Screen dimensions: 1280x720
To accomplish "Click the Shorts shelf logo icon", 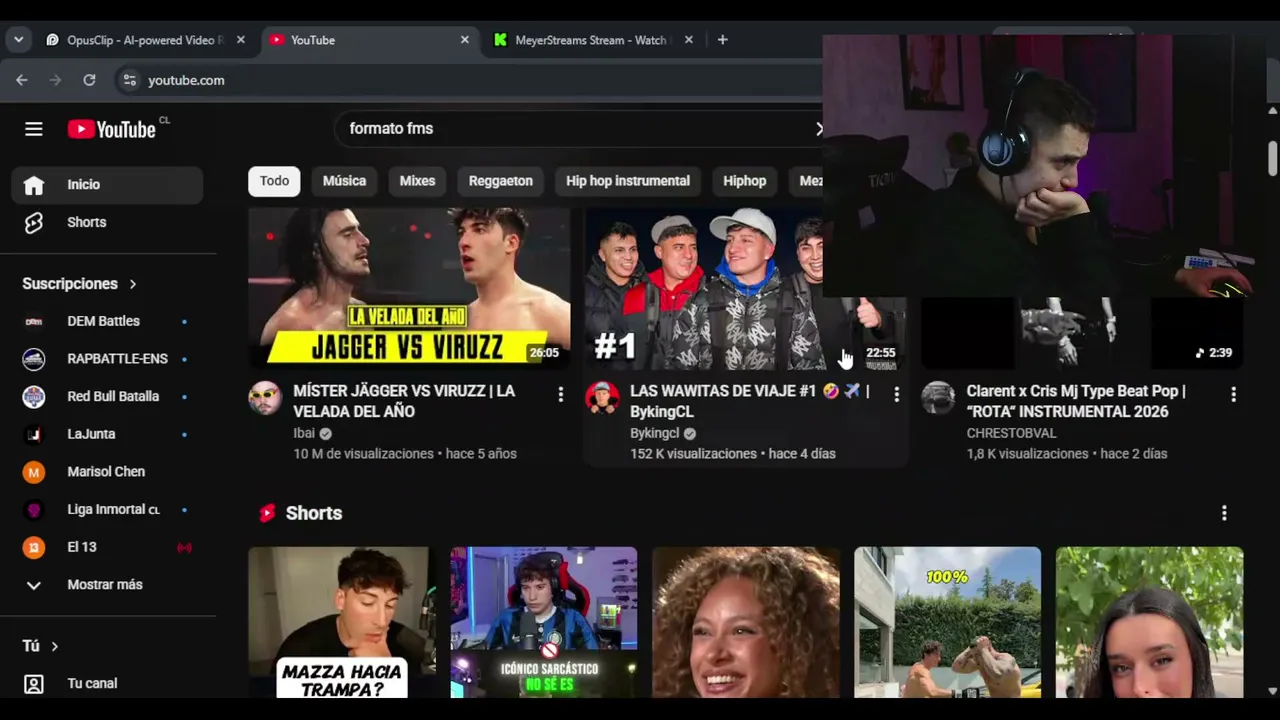I will (x=267, y=513).
